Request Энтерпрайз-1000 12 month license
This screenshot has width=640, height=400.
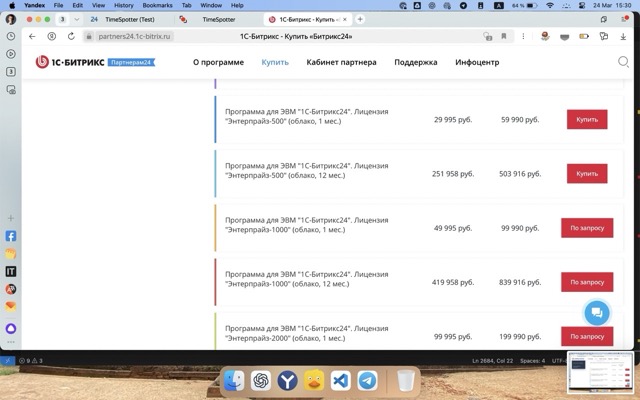(586, 282)
